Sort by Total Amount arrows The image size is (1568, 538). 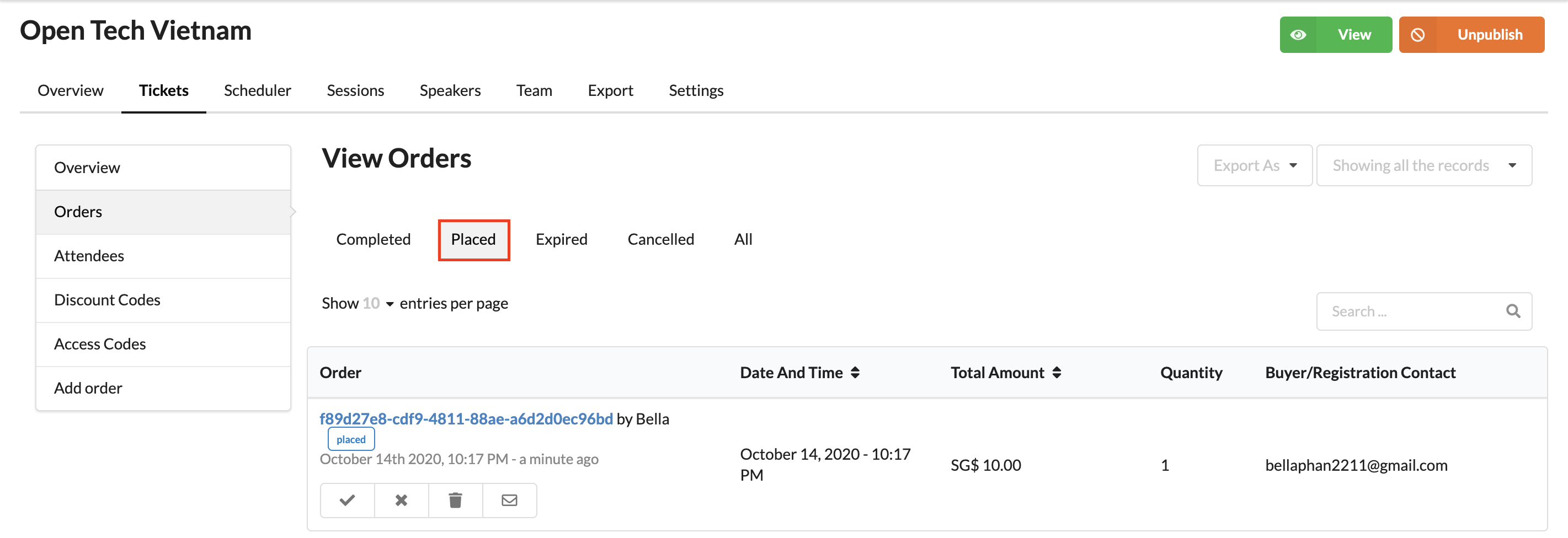coord(1057,373)
